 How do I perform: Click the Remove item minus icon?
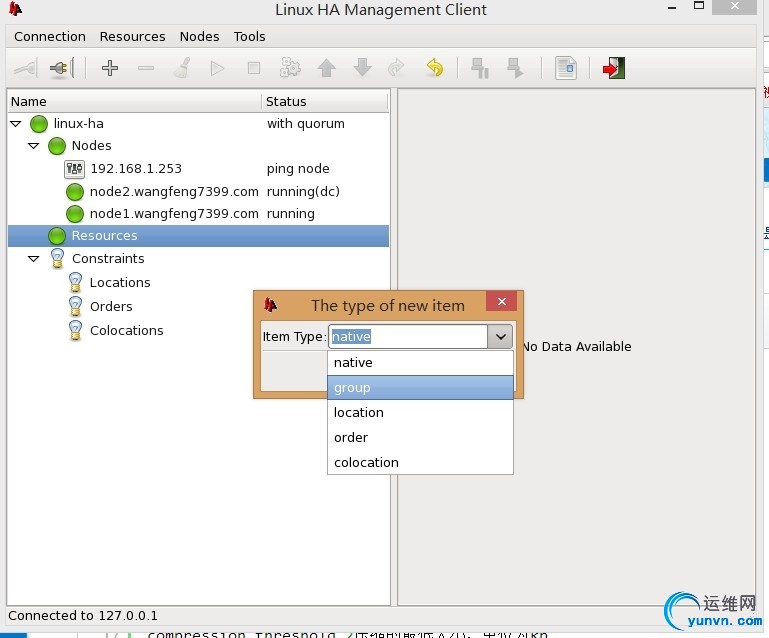tap(146, 68)
